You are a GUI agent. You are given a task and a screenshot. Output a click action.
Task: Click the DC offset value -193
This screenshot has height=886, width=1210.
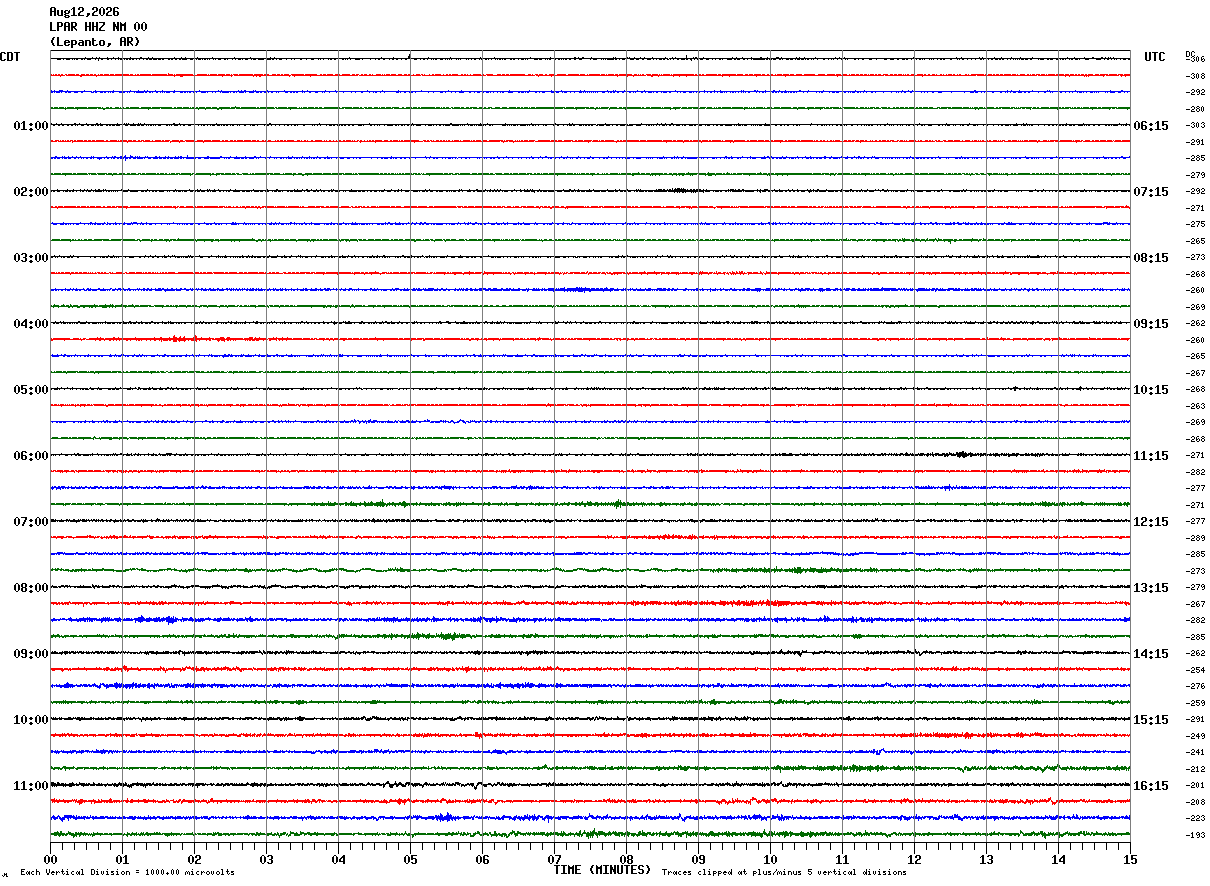tap(1195, 835)
